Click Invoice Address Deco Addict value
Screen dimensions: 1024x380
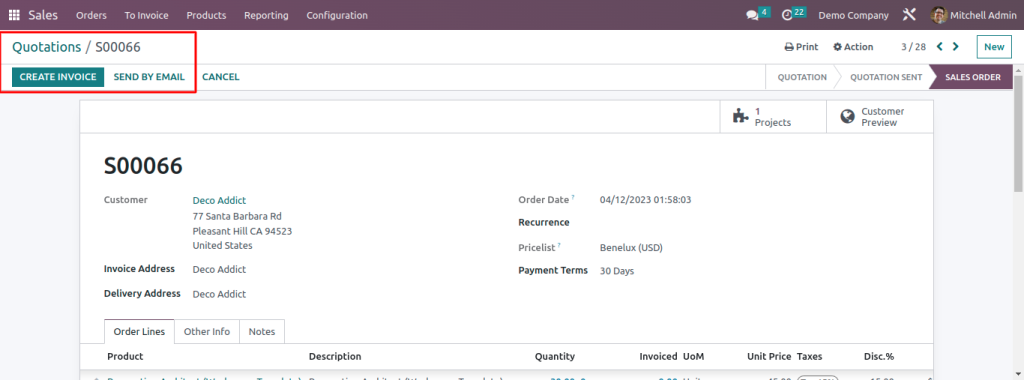click(219, 269)
